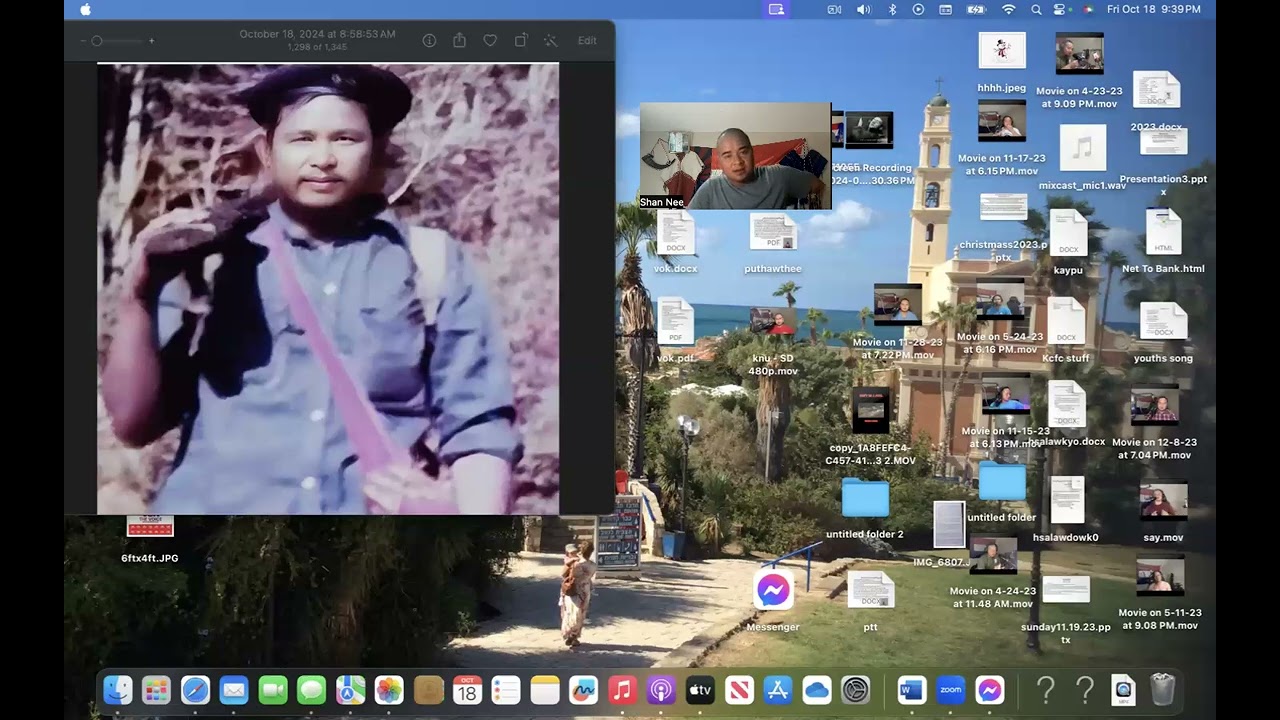The image size is (1280, 720).
Task: Select the 'Movie on 4-23-23' video file
Action: pyautogui.click(x=1079, y=54)
